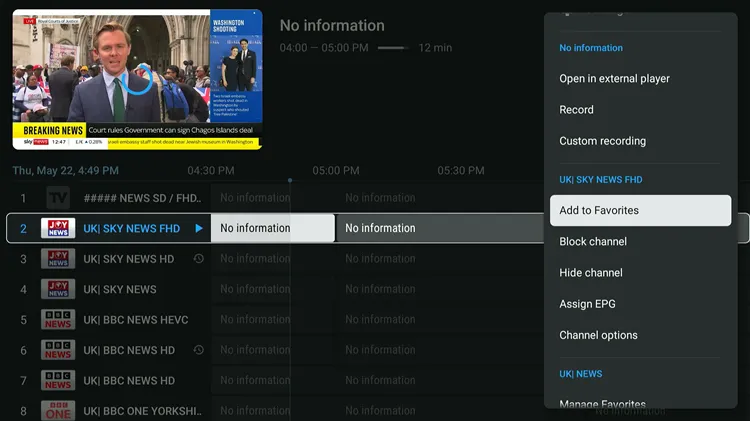The width and height of the screenshot is (750, 421).
Task: Click the BBC News logo on channel 5
Action: tap(58, 320)
